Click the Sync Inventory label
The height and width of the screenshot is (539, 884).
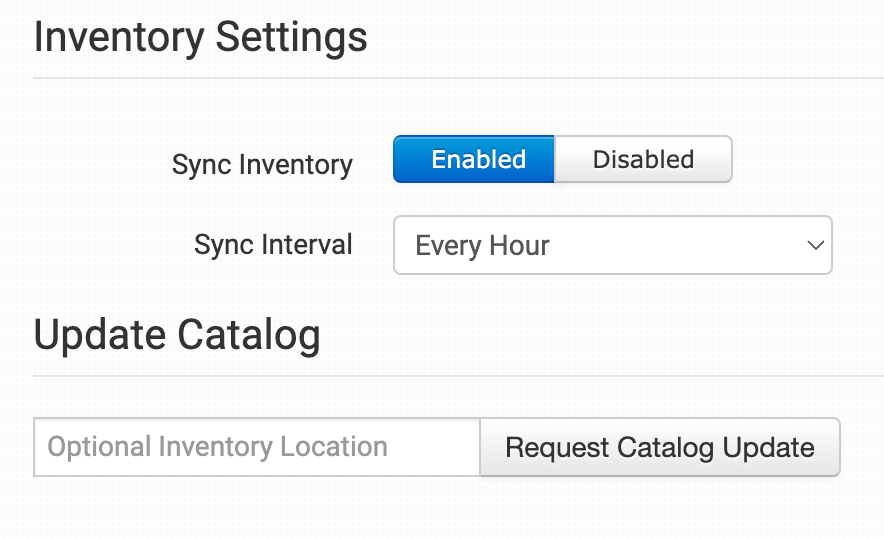coord(262,165)
